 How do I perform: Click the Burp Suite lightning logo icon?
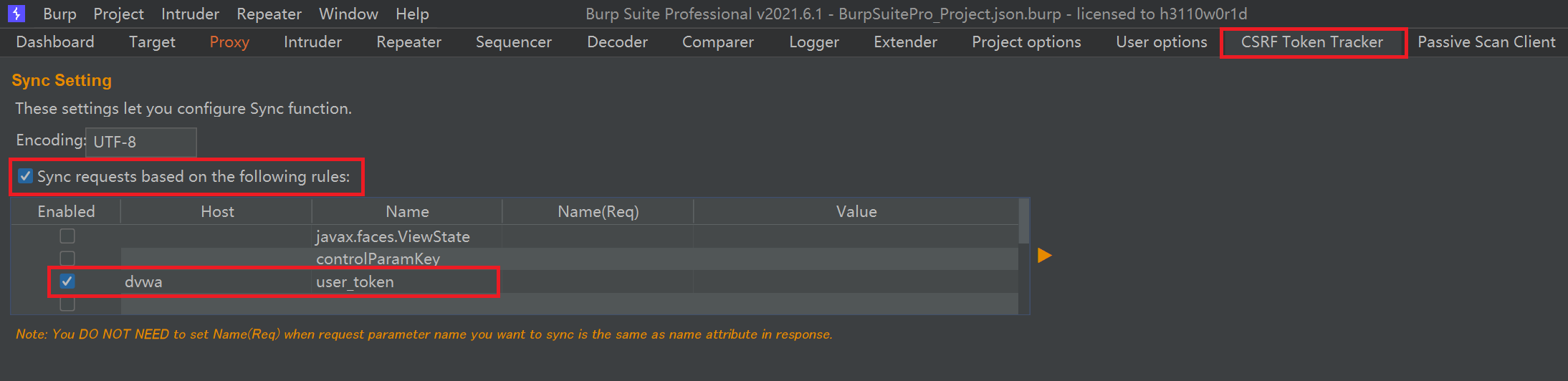16,14
